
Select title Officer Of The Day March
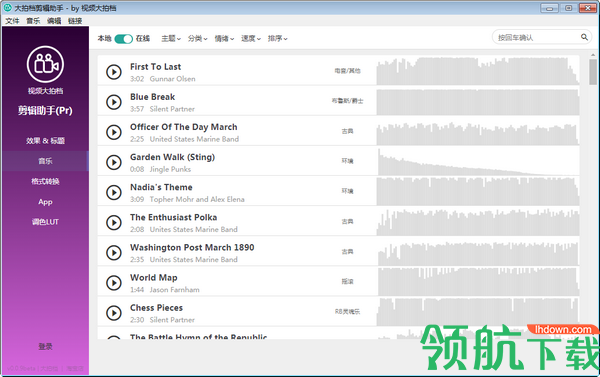coord(184,127)
